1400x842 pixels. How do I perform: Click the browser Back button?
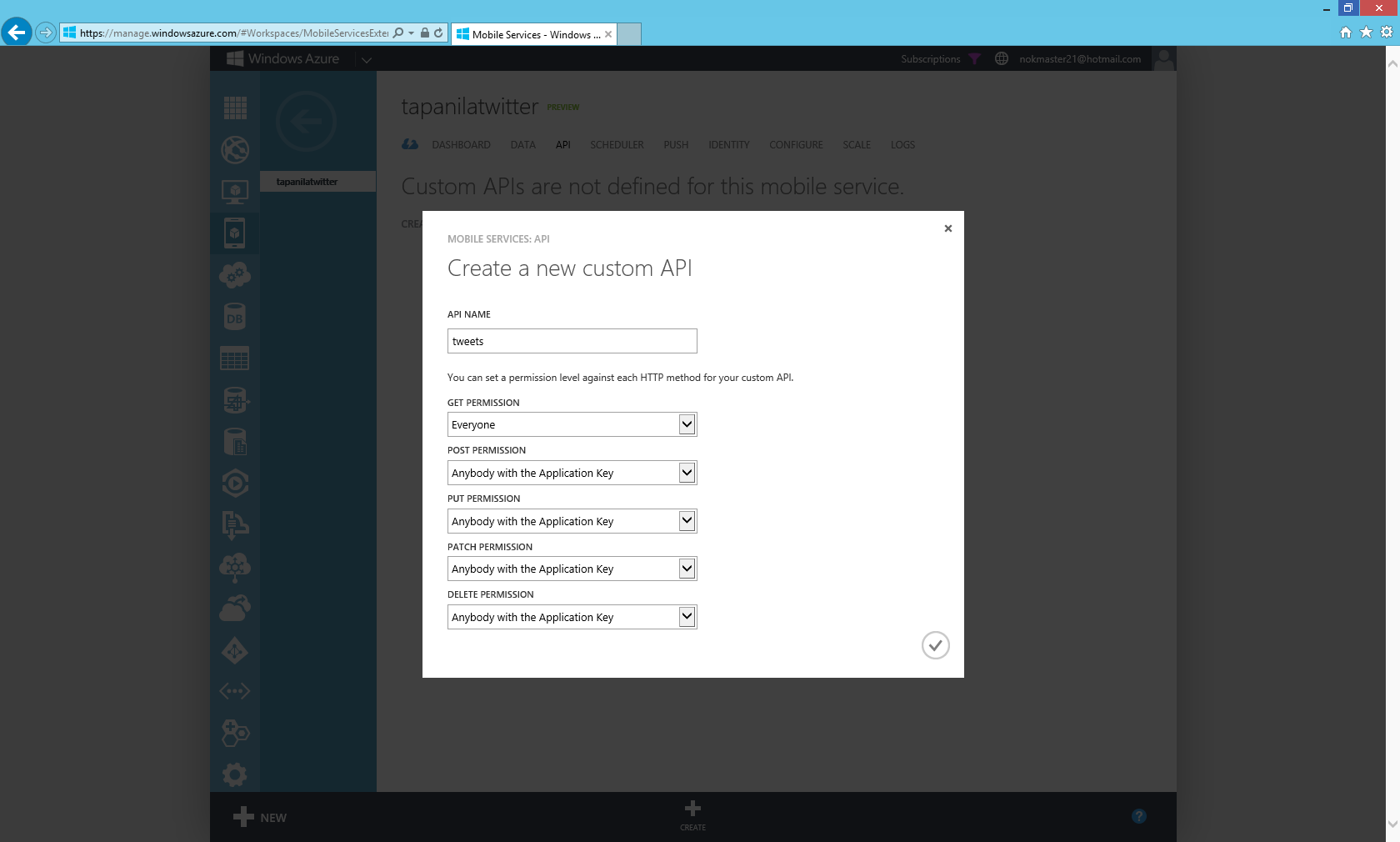pyautogui.click(x=17, y=33)
